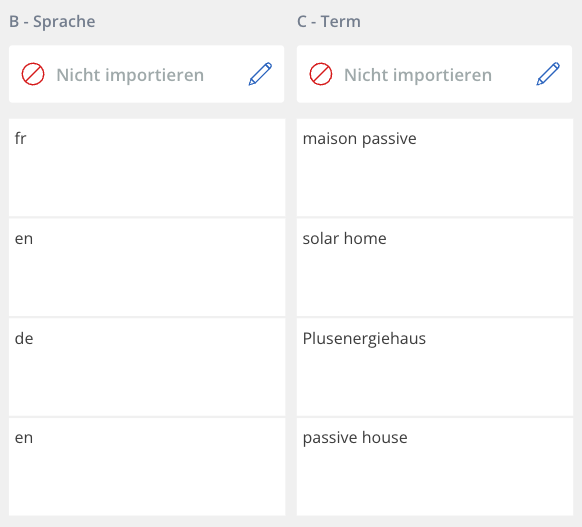
Task: Click the pencil icon for B - Sprache
Action: coord(260,74)
